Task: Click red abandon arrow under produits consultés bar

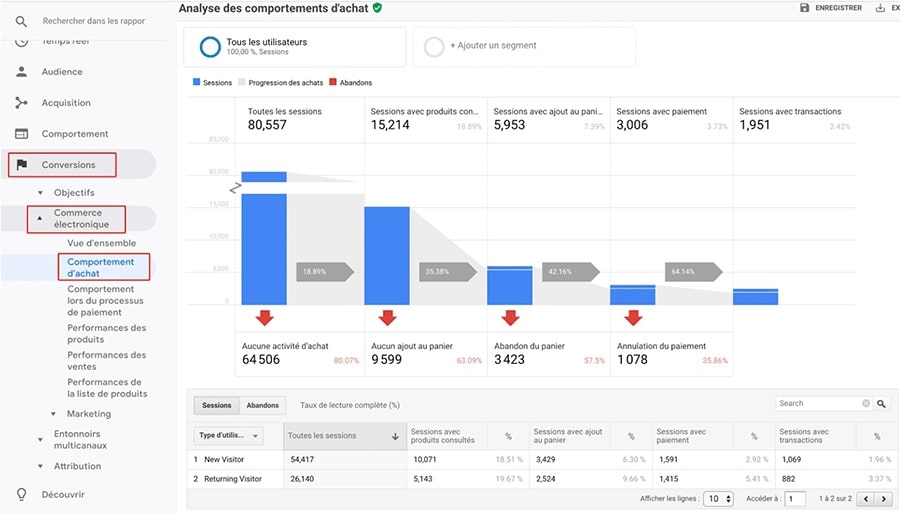Action: tap(387, 317)
